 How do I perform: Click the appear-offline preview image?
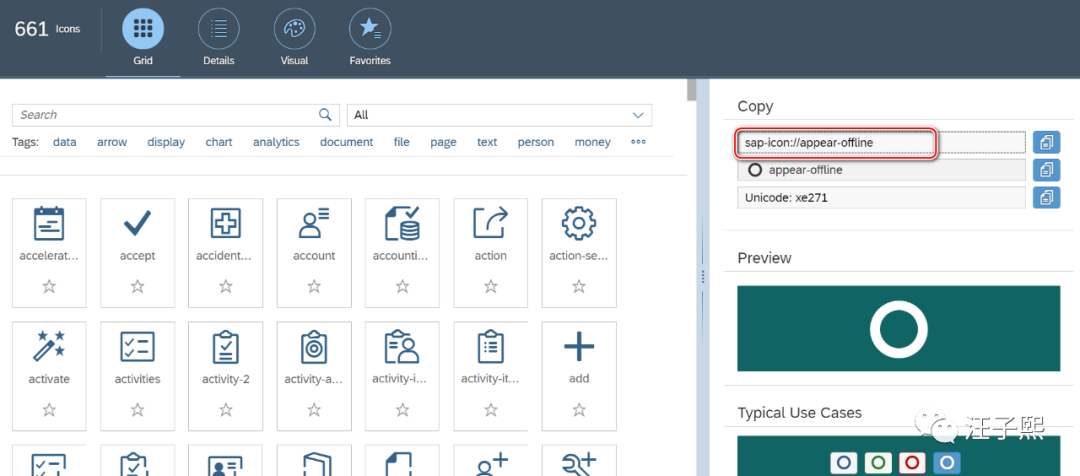[x=899, y=329]
